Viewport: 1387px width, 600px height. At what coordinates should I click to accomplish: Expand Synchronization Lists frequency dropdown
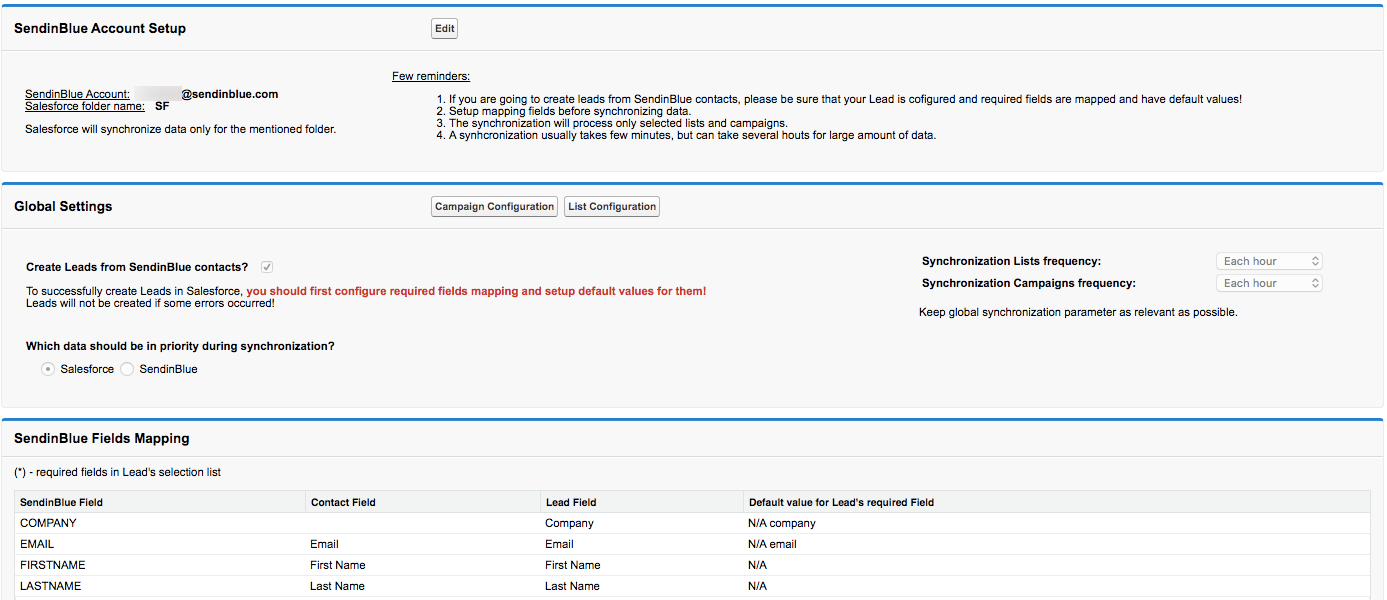pyautogui.click(x=1270, y=261)
